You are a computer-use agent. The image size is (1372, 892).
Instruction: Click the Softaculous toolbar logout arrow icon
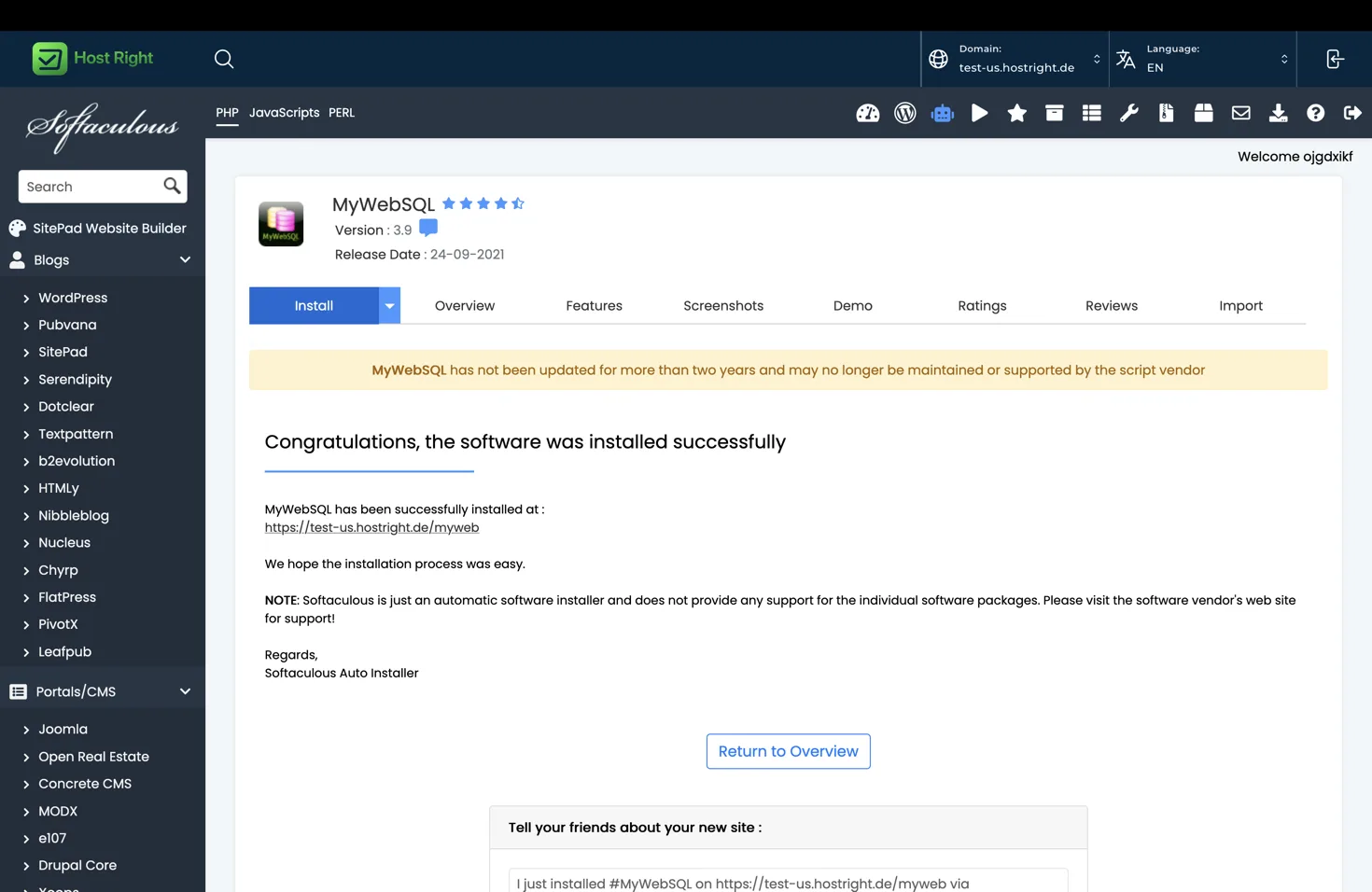1352,113
